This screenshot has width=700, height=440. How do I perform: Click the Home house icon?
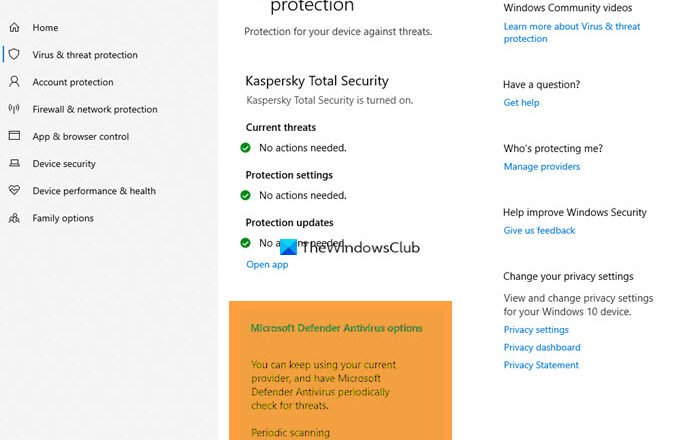(x=14, y=28)
